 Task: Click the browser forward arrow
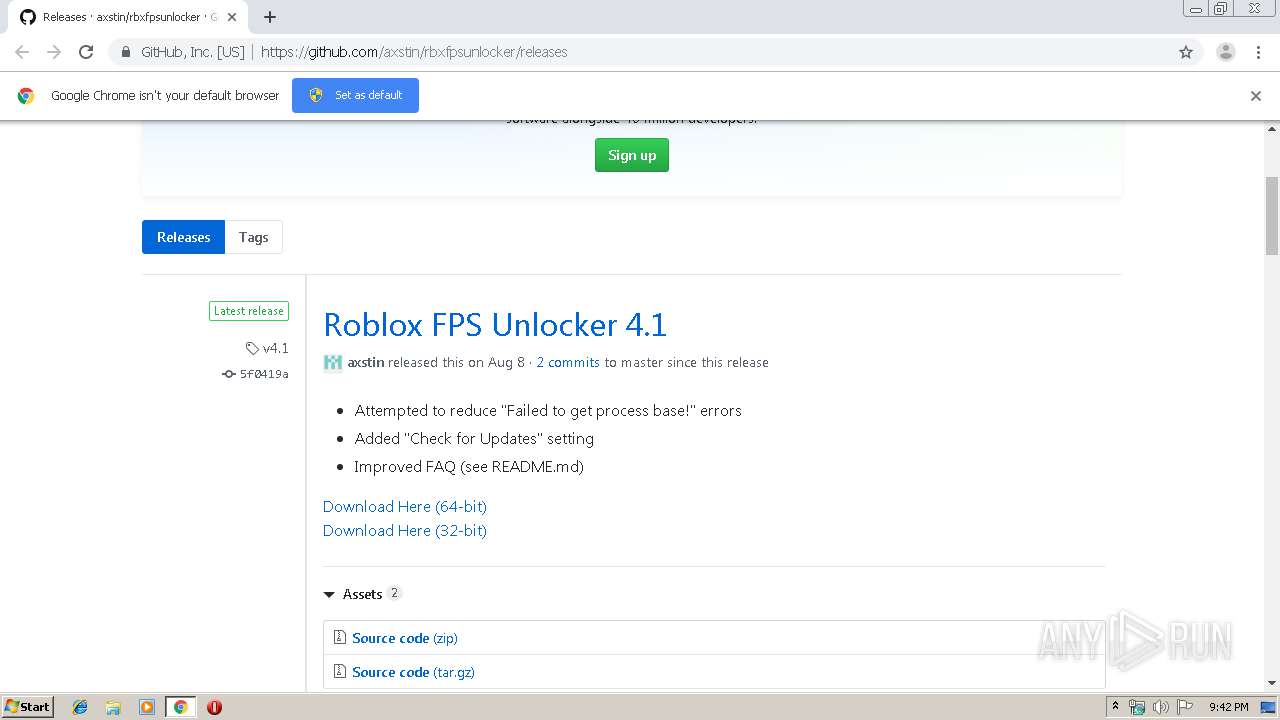(54, 52)
